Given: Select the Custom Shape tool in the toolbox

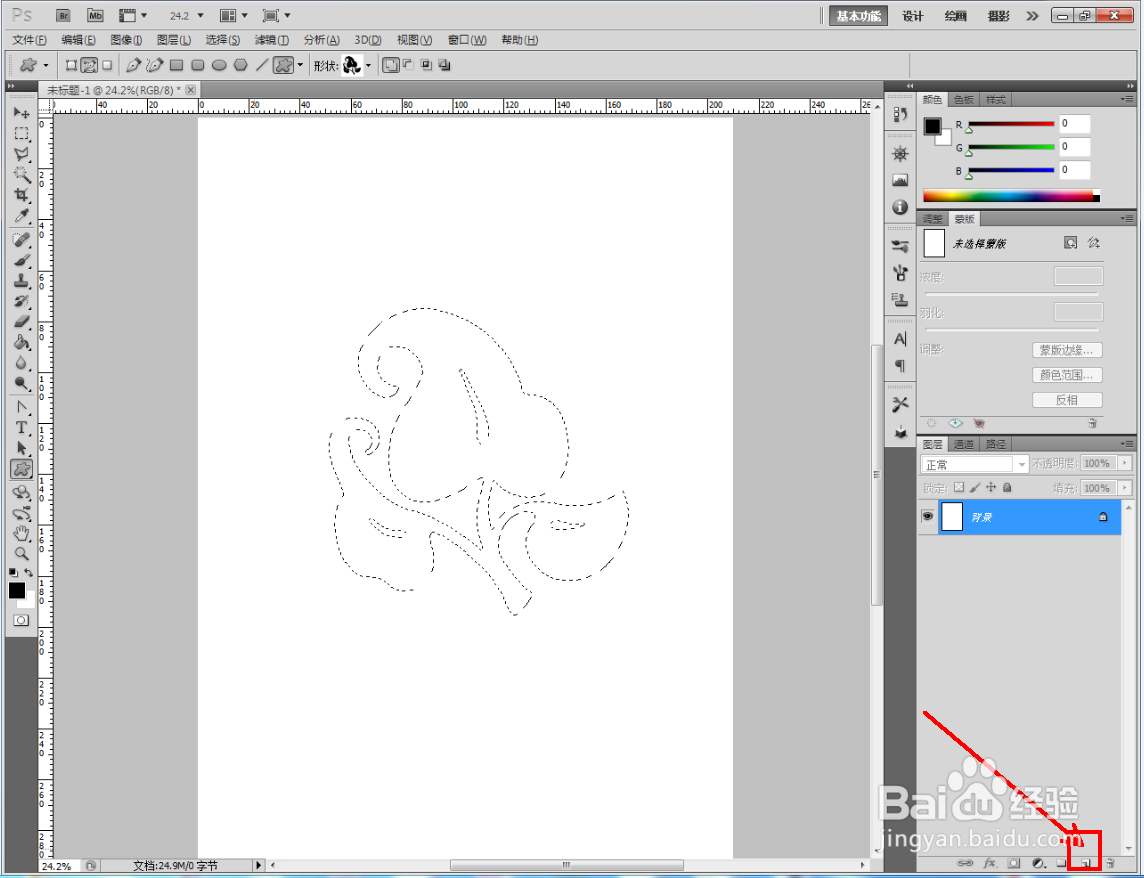Looking at the screenshot, I should pyautogui.click(x=21, y=469).
